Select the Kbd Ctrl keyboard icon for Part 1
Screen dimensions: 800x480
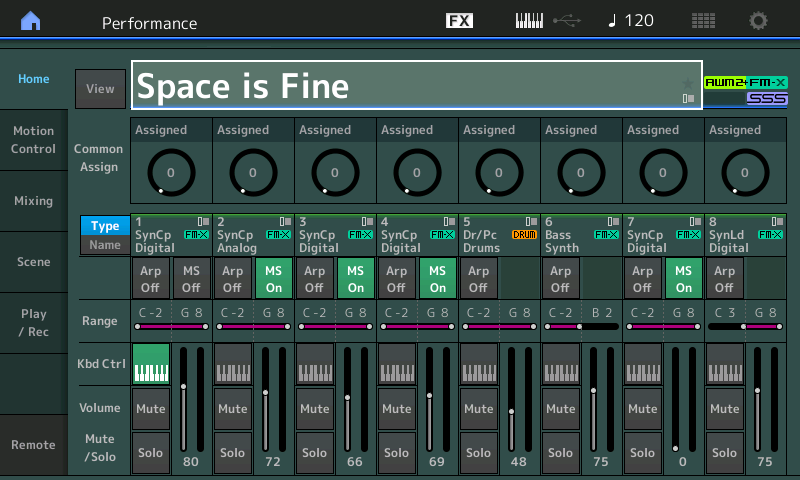click(x=150, y=364)
